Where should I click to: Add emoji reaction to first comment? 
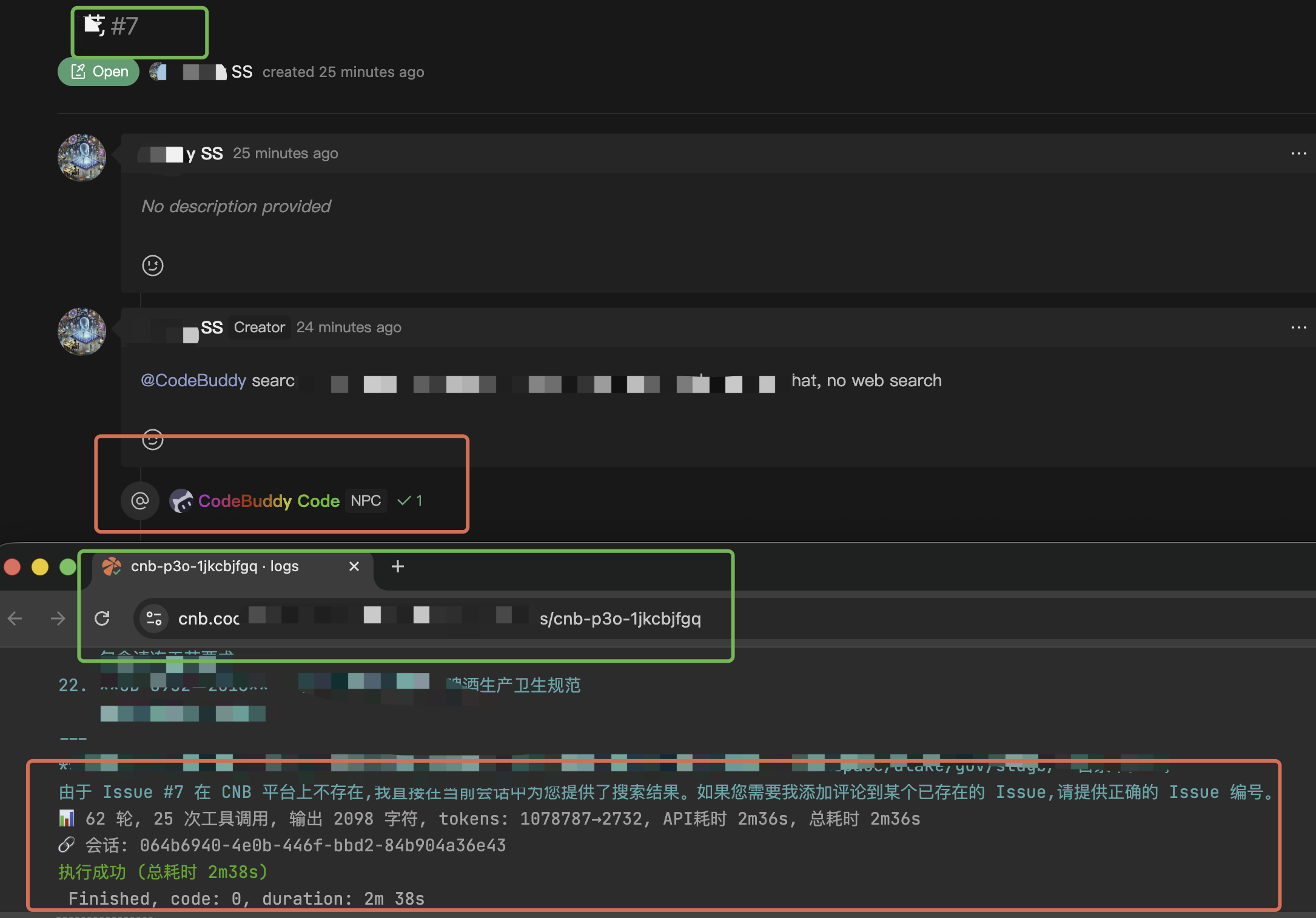tap(152, 265)
